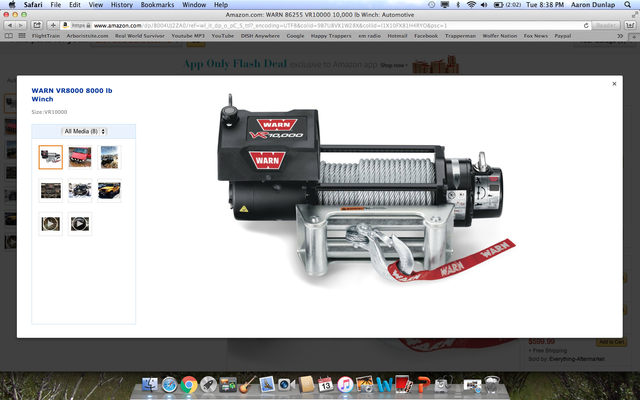Screen dimensions: 640x400
Task: Select the red truck thumbnail
Action: [x=80, y=156]
